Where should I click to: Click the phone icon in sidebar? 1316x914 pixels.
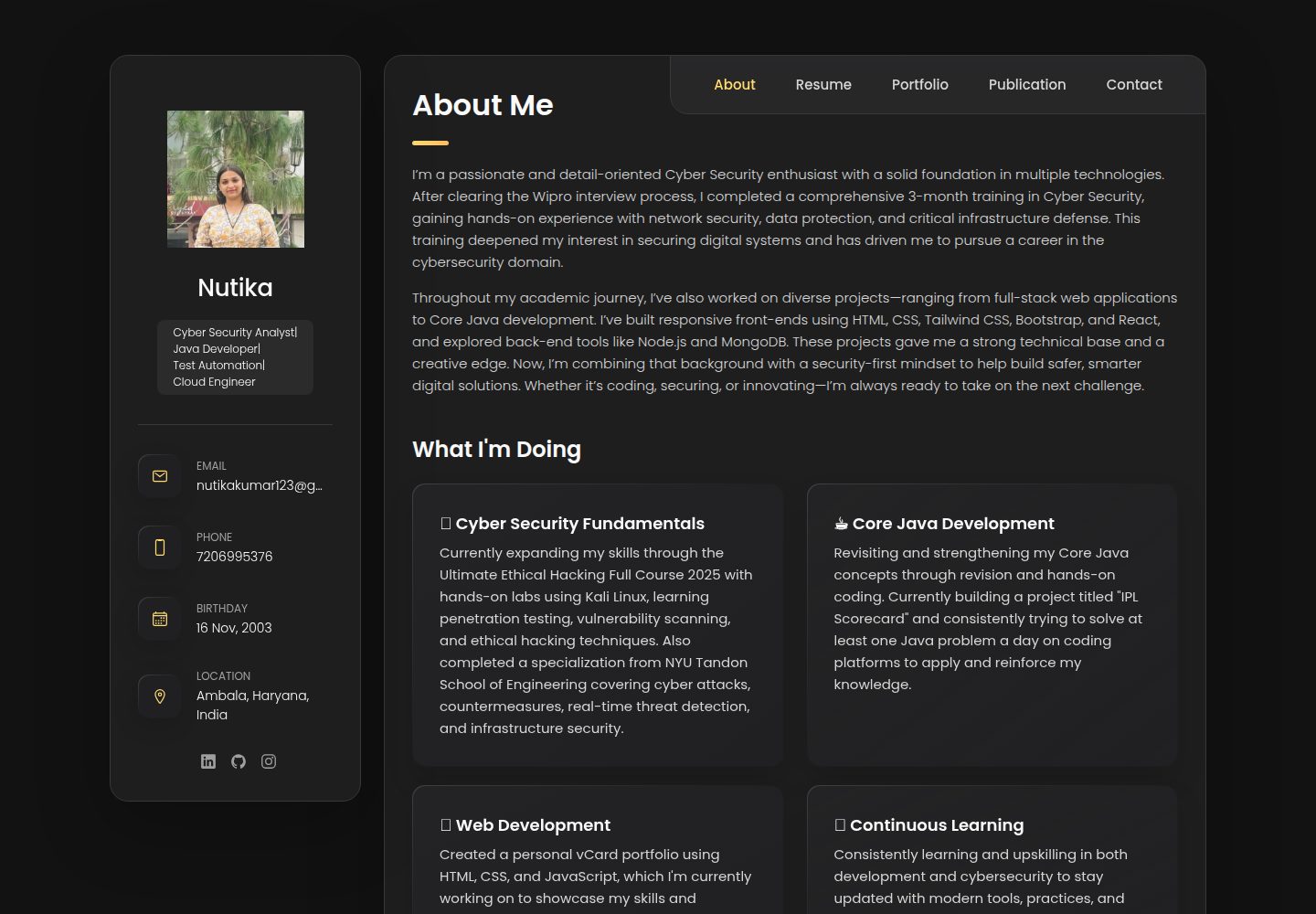[x=160, y=547]
